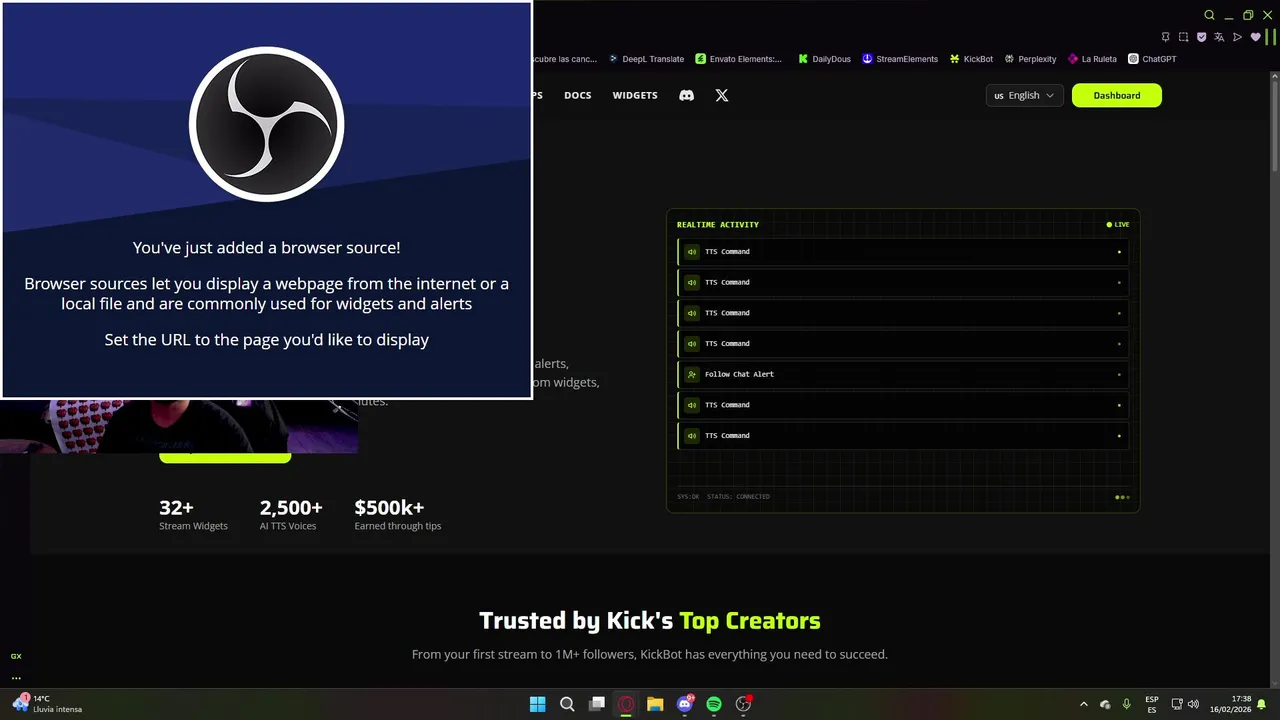Show hidden system tray icons

click(1084, 704)
